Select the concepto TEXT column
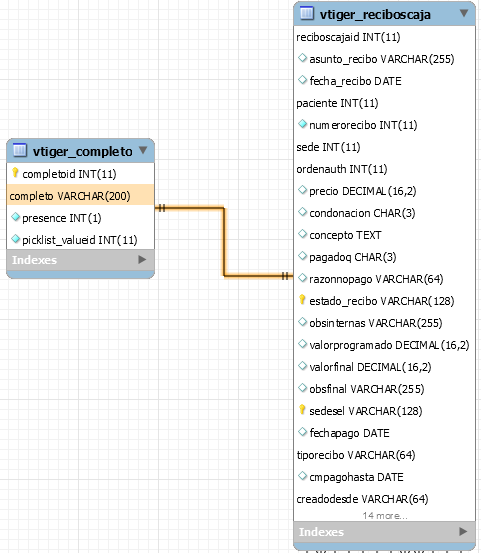 point(384,235)
